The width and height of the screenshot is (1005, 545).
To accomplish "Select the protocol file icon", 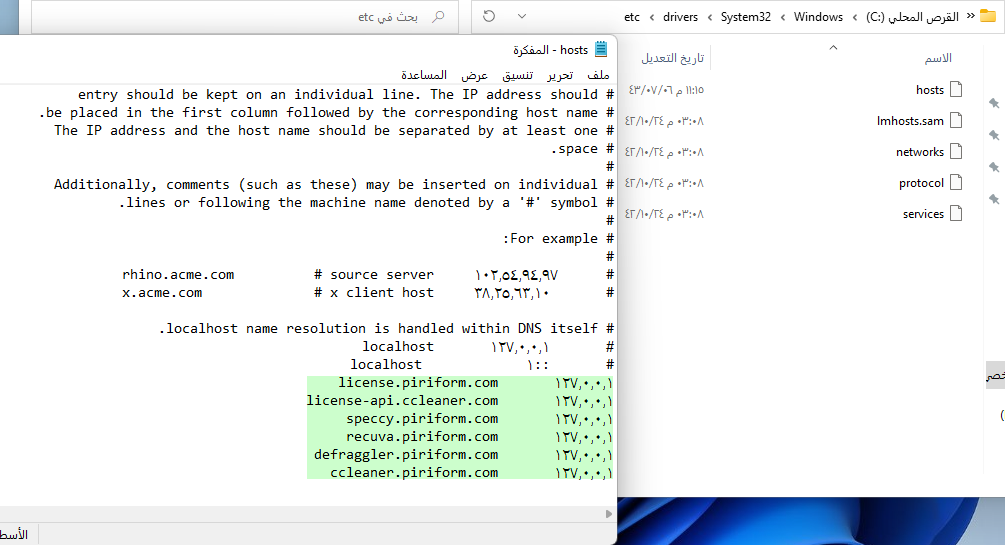I will coord(956,182).
